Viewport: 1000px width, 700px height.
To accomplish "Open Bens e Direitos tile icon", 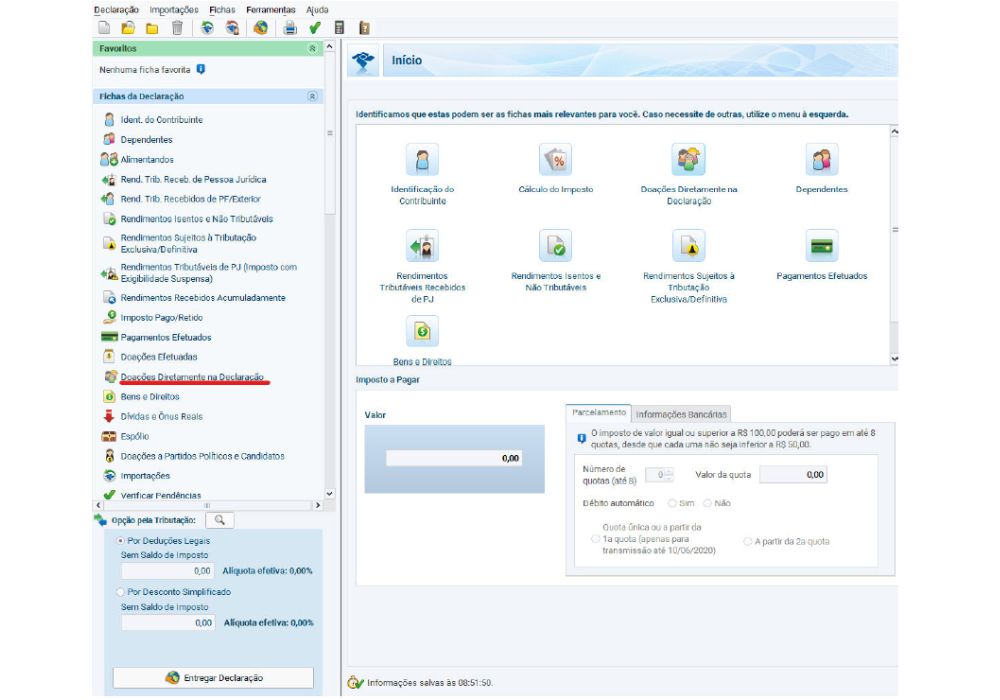I will tap(422, 331).
